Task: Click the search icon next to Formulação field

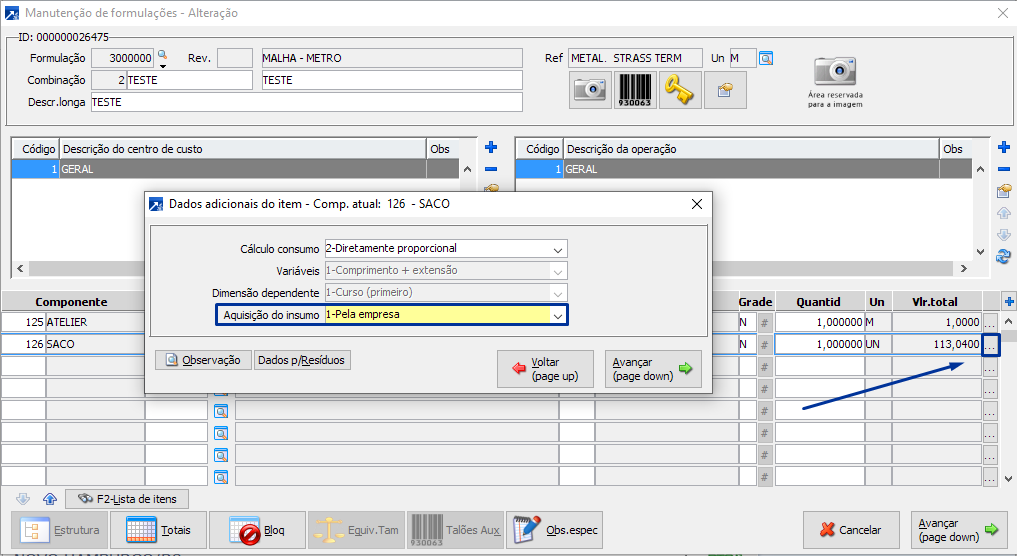Action: click(162, 54)
